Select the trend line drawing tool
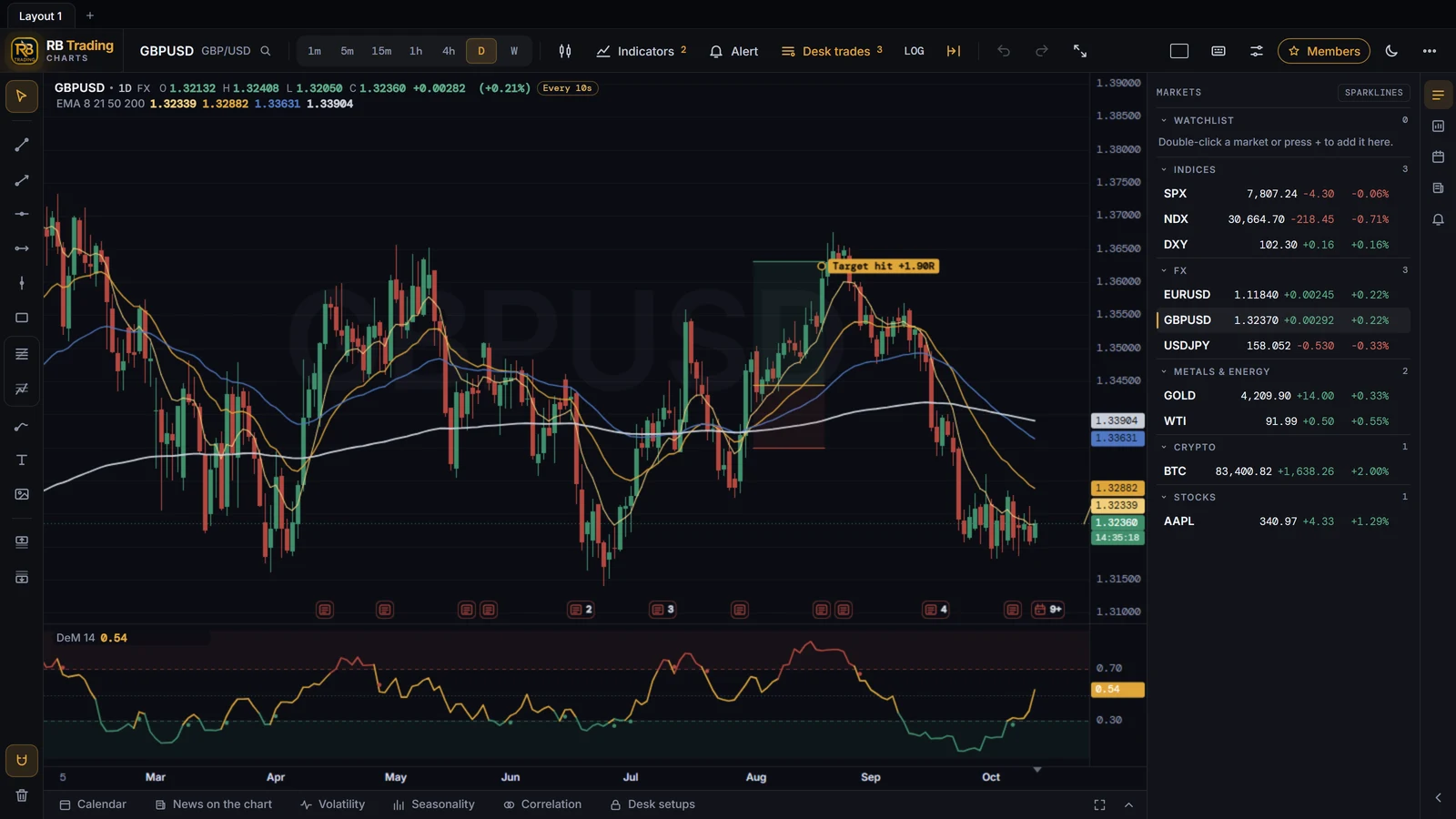 [22, 145]
